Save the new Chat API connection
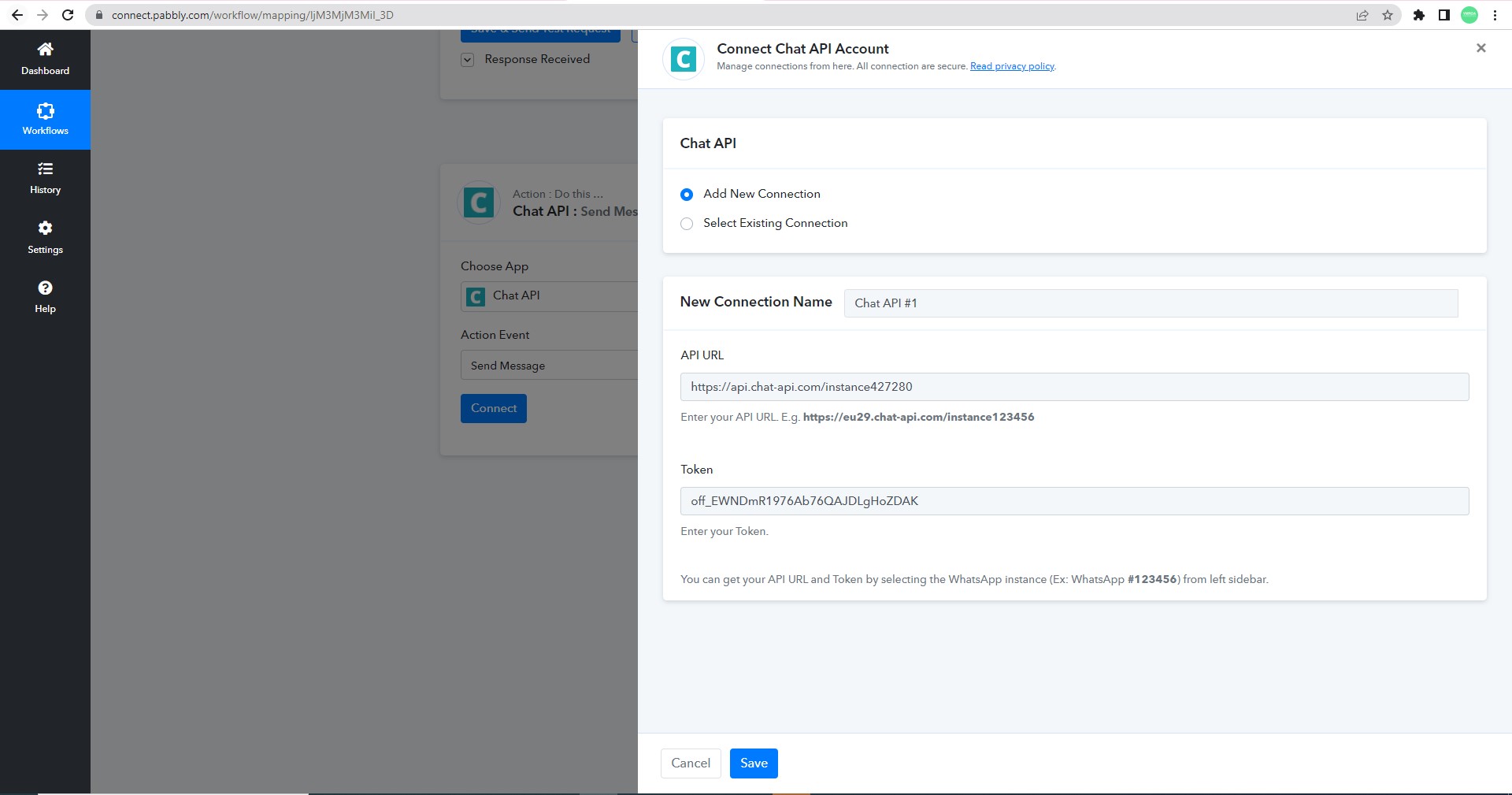Screen dimensions: 1512x795 tap(754, 763)
